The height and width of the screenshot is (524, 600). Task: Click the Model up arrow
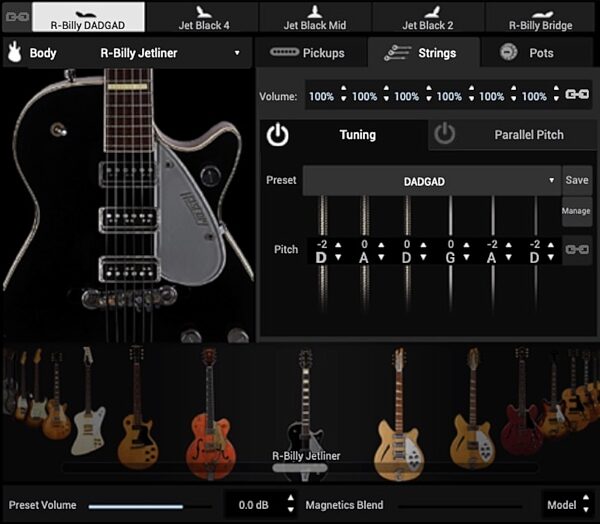586,497
